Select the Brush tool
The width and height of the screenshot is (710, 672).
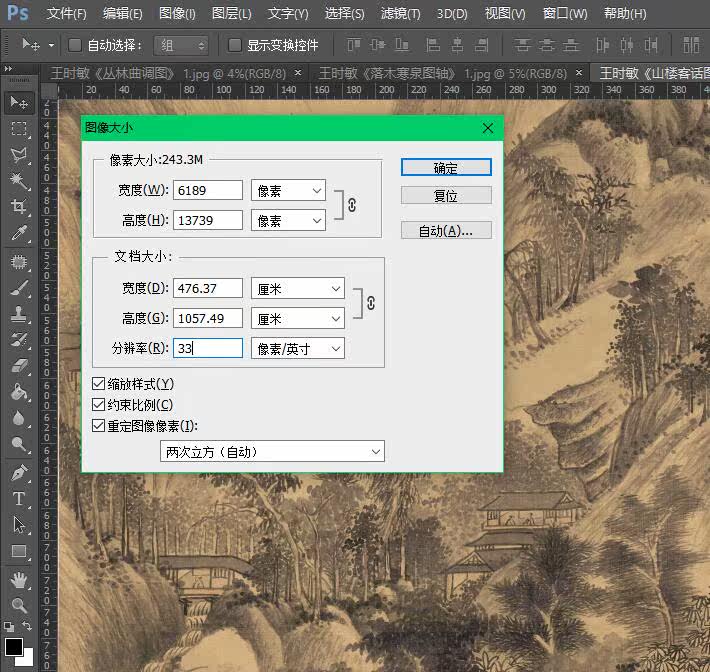click(19, 288)
